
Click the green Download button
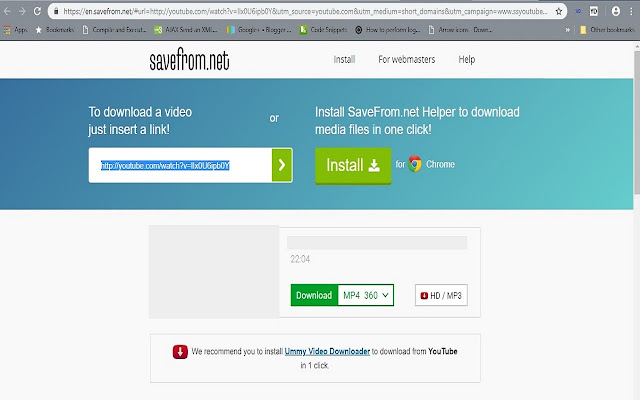314,295
